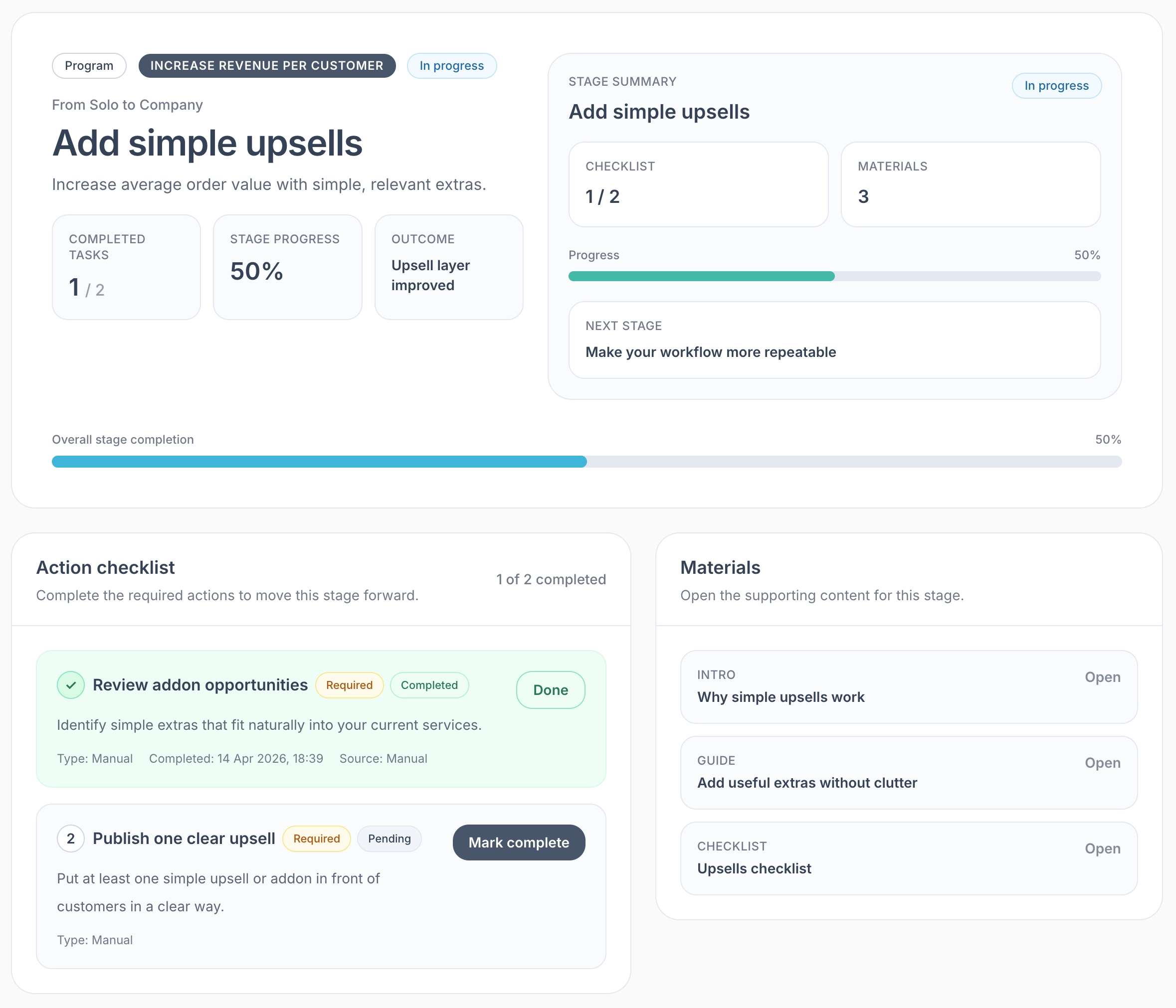Open the Add useful extras guide
The width and height of the screenshot is (1176, 1008).
tap(908, 772)
